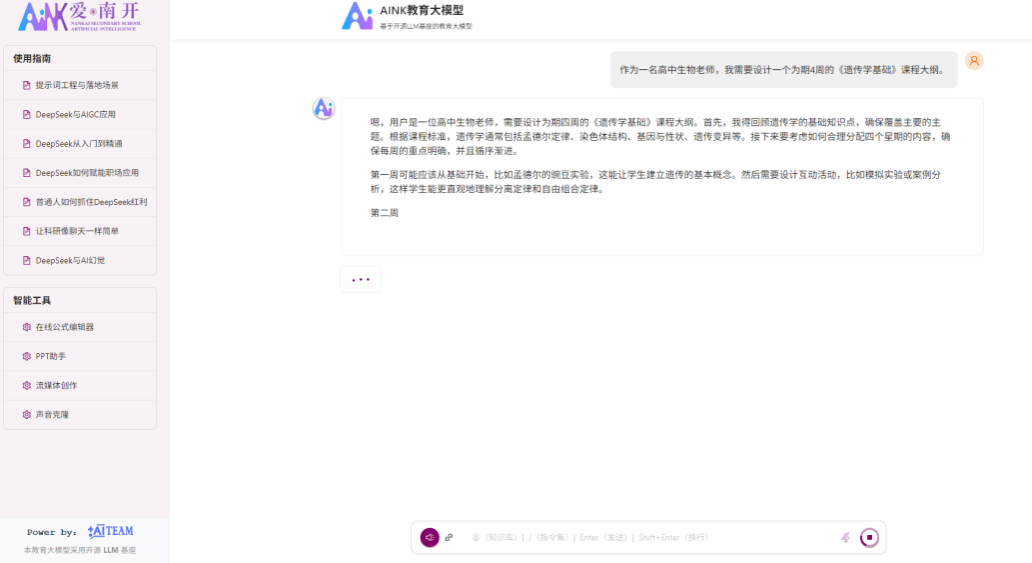This screenshot has height=563, width=1032.
Task: Select DeepSeek如何赋能职场应用 in the sidebar
Action: (87, 172)
